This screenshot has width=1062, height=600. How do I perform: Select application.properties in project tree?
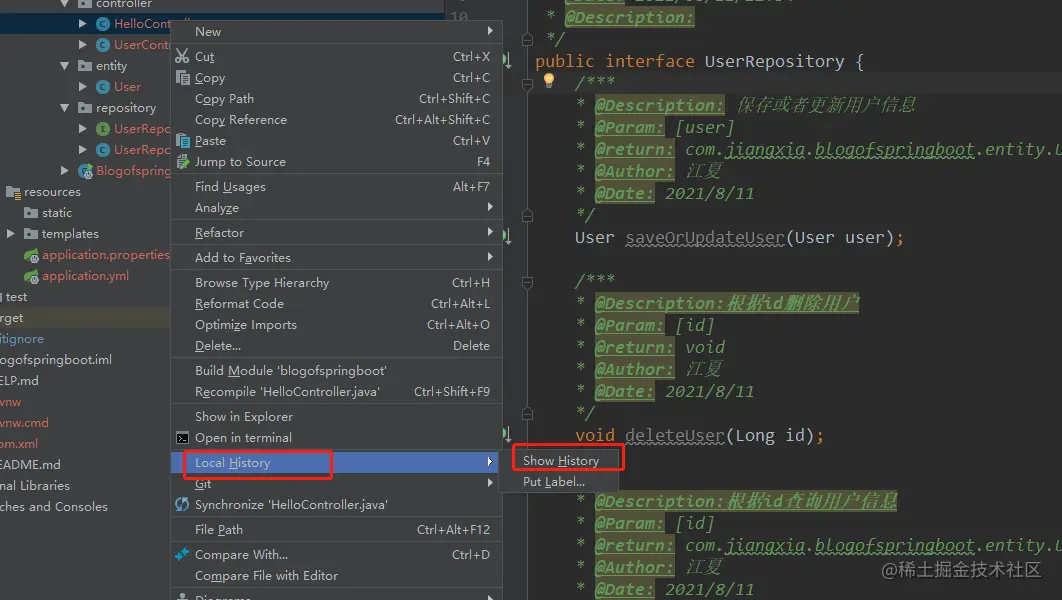click(106, 255)
